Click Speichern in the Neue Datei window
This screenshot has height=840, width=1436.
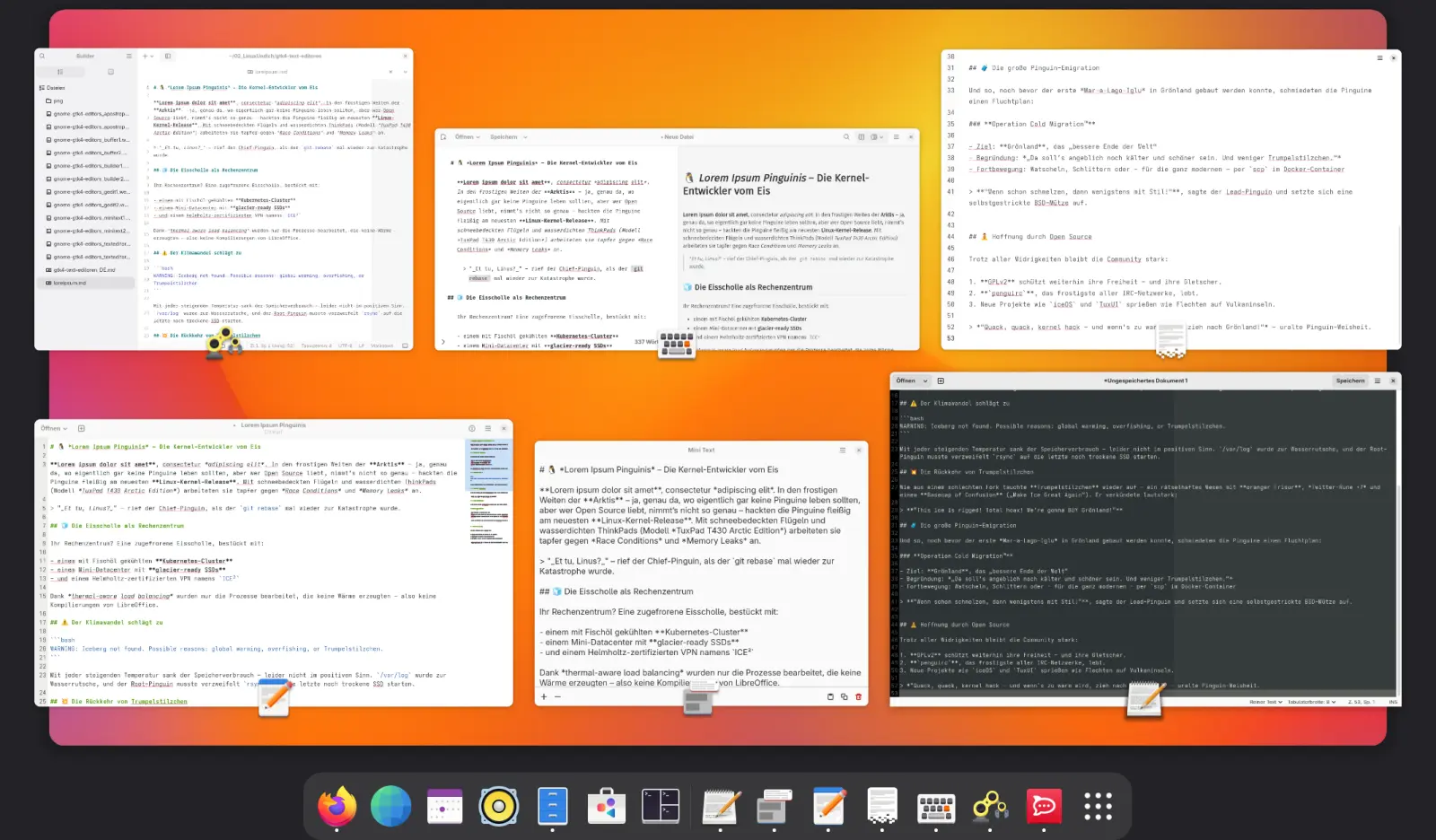(503, 136)
